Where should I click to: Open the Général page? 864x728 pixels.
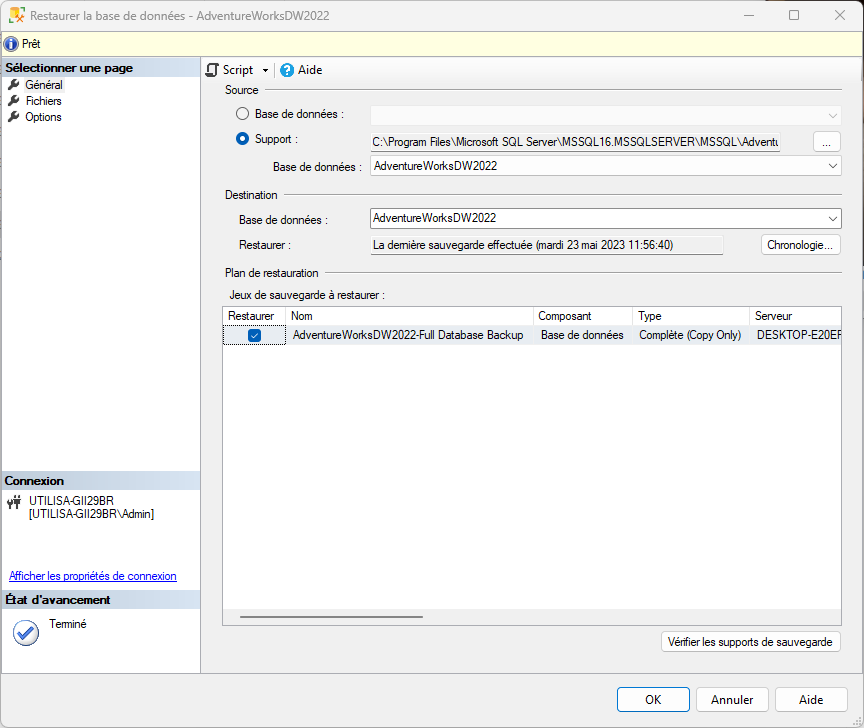[x=44, y=85]
